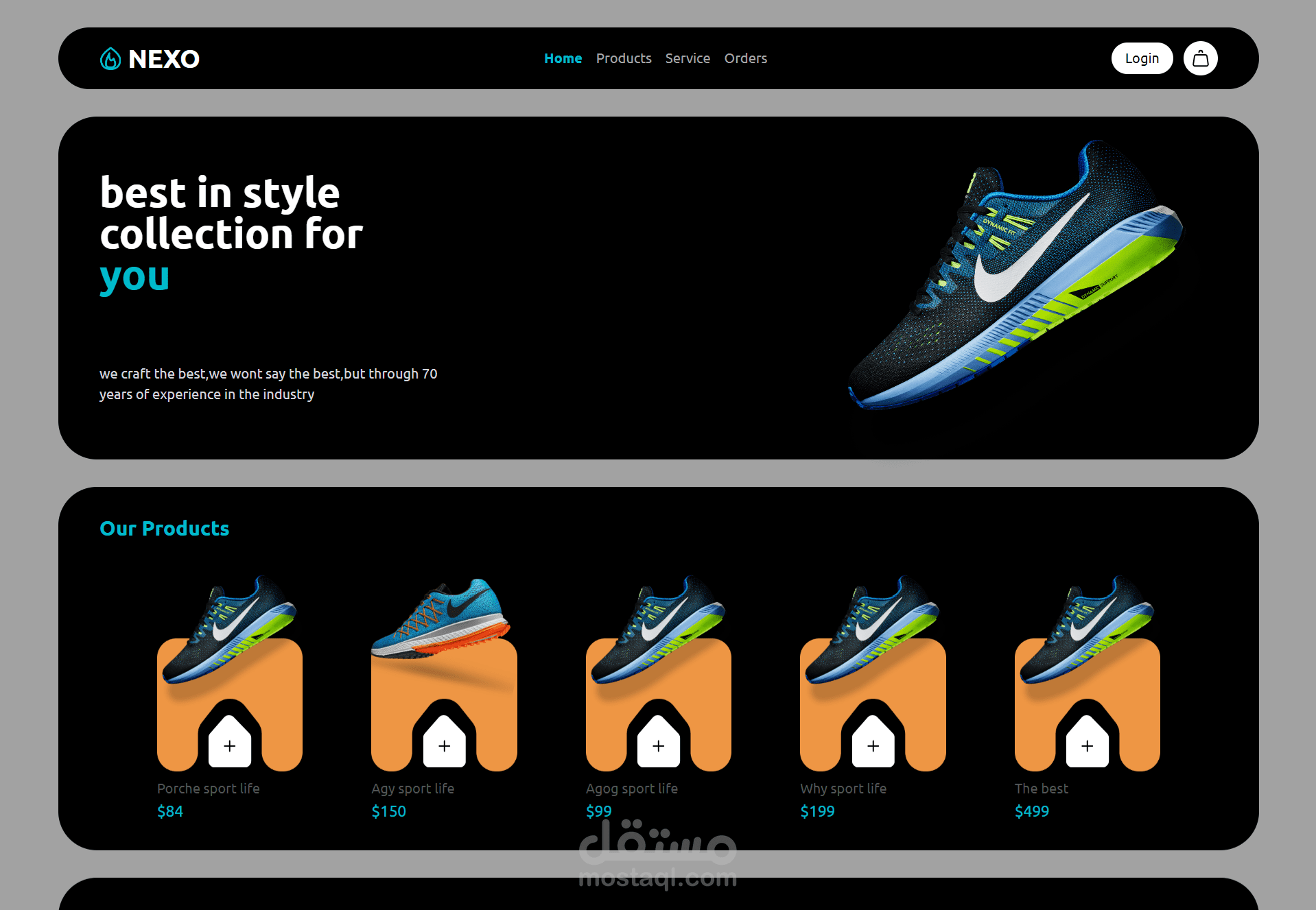
Task: Open the shopping bag icon
Action: pos(1200,58)
